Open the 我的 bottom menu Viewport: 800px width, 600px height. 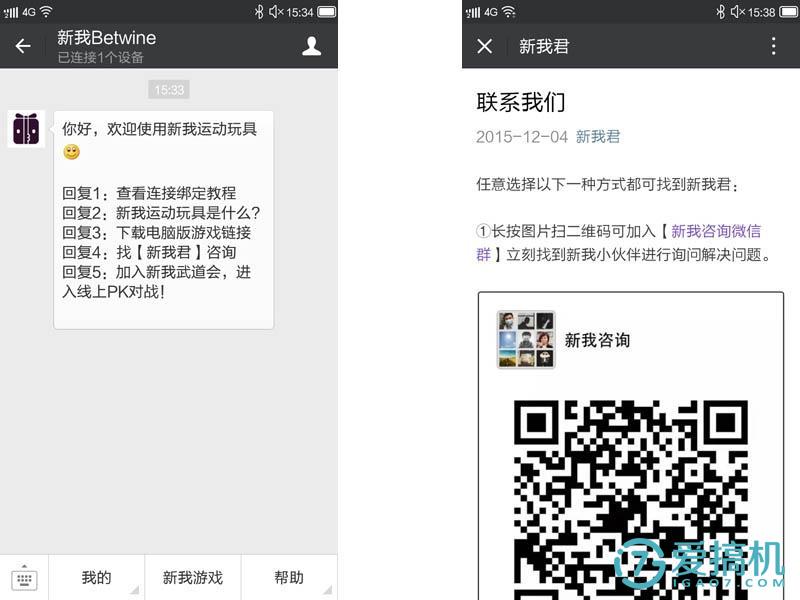[x=96, y=578]
